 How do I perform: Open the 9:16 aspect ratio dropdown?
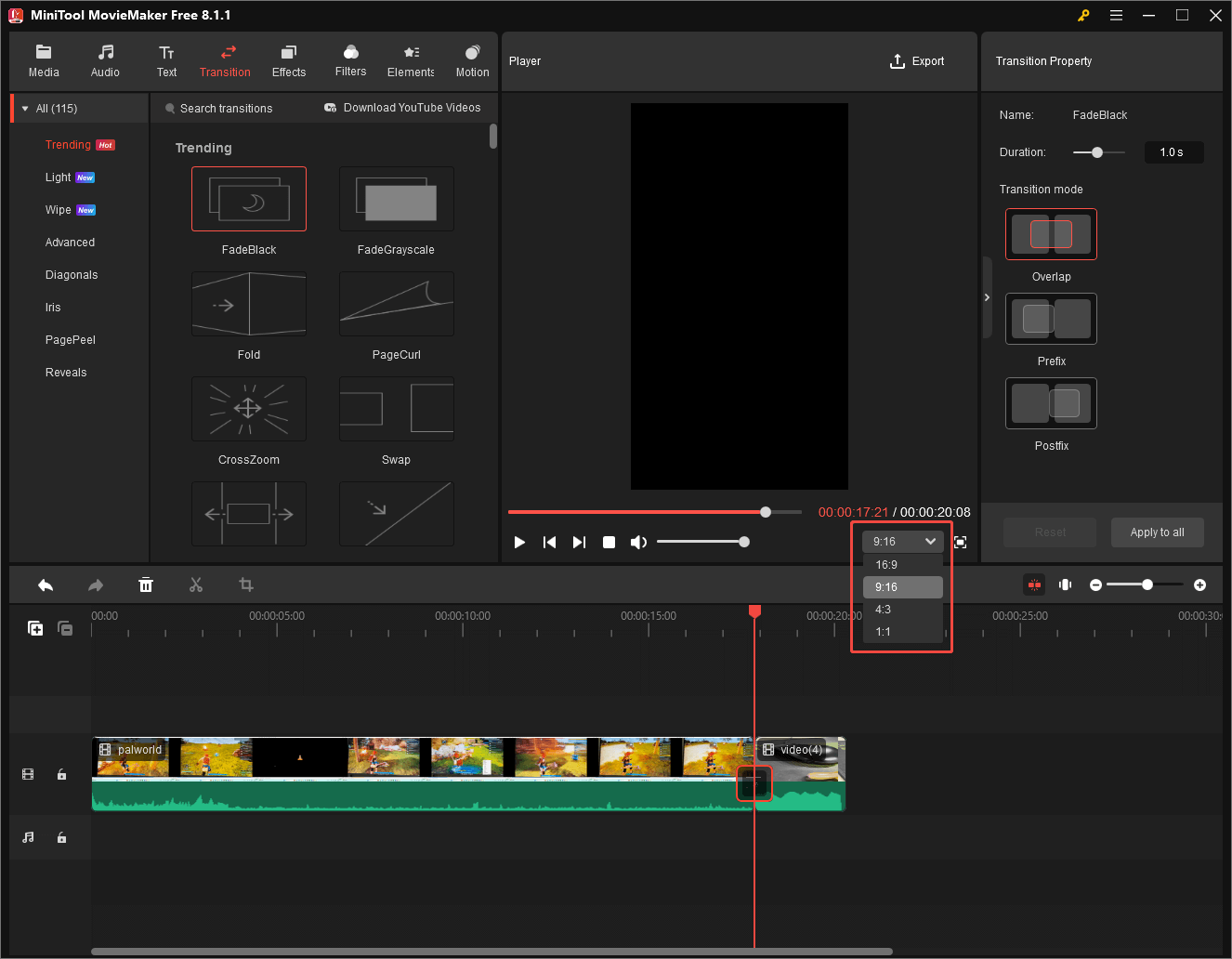point(902,542)
